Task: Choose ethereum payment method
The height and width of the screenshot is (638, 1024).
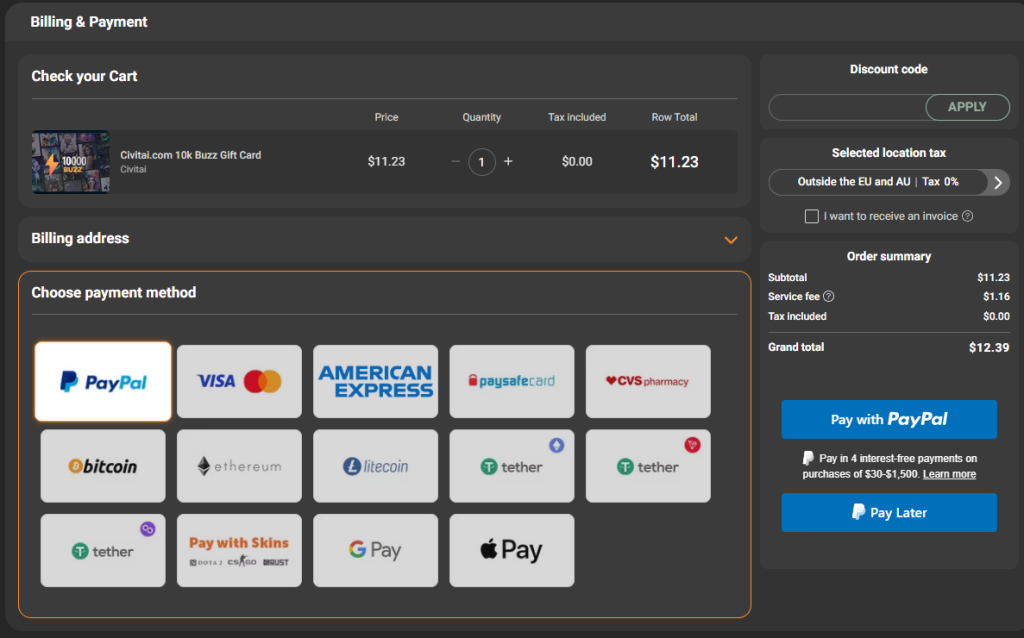Action: [x=239, y=466]
